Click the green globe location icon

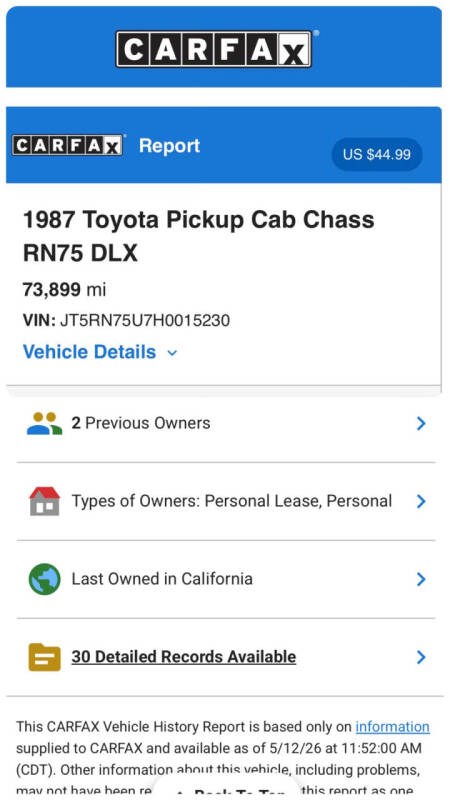44,579
